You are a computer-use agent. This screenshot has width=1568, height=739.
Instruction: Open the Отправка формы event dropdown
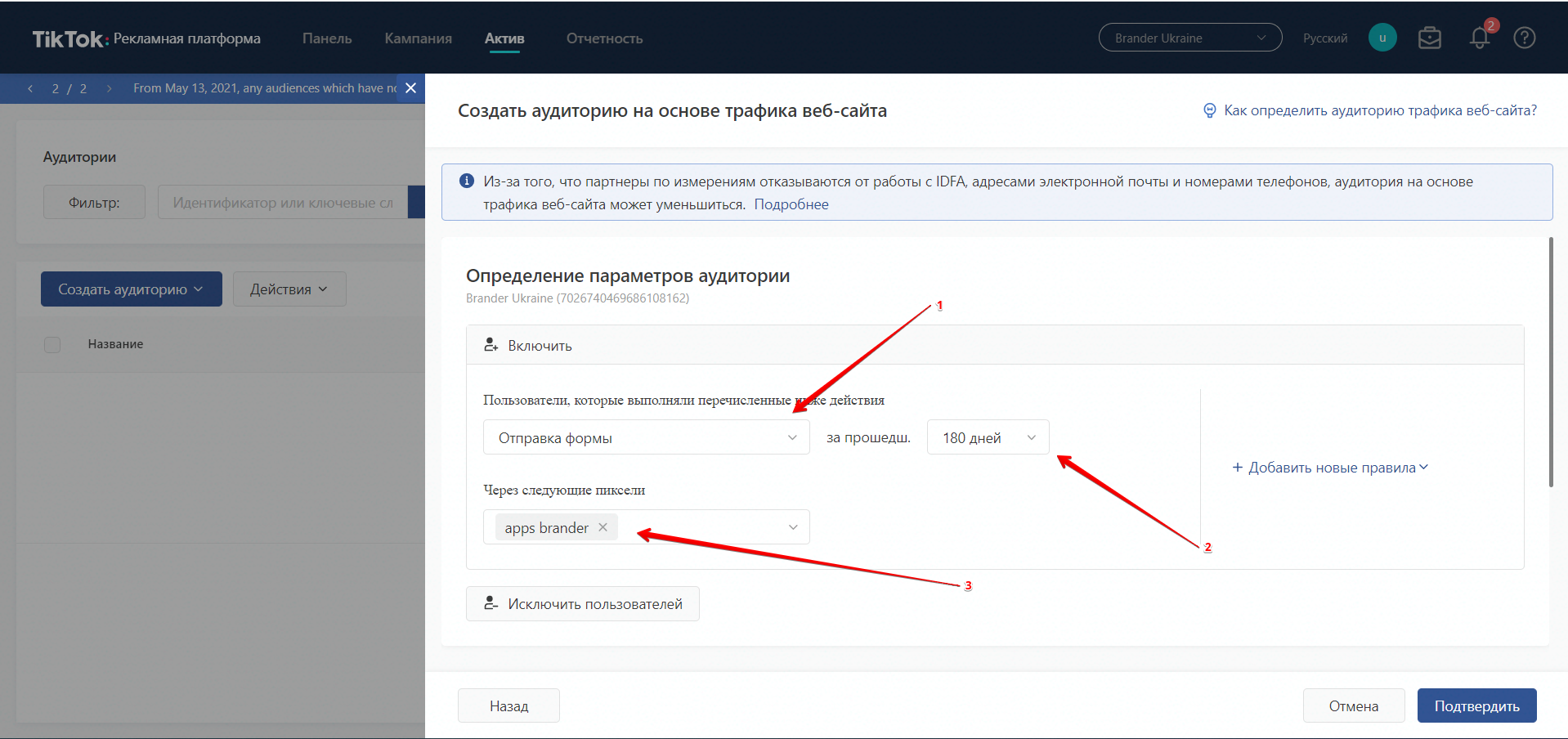point(646,437)
